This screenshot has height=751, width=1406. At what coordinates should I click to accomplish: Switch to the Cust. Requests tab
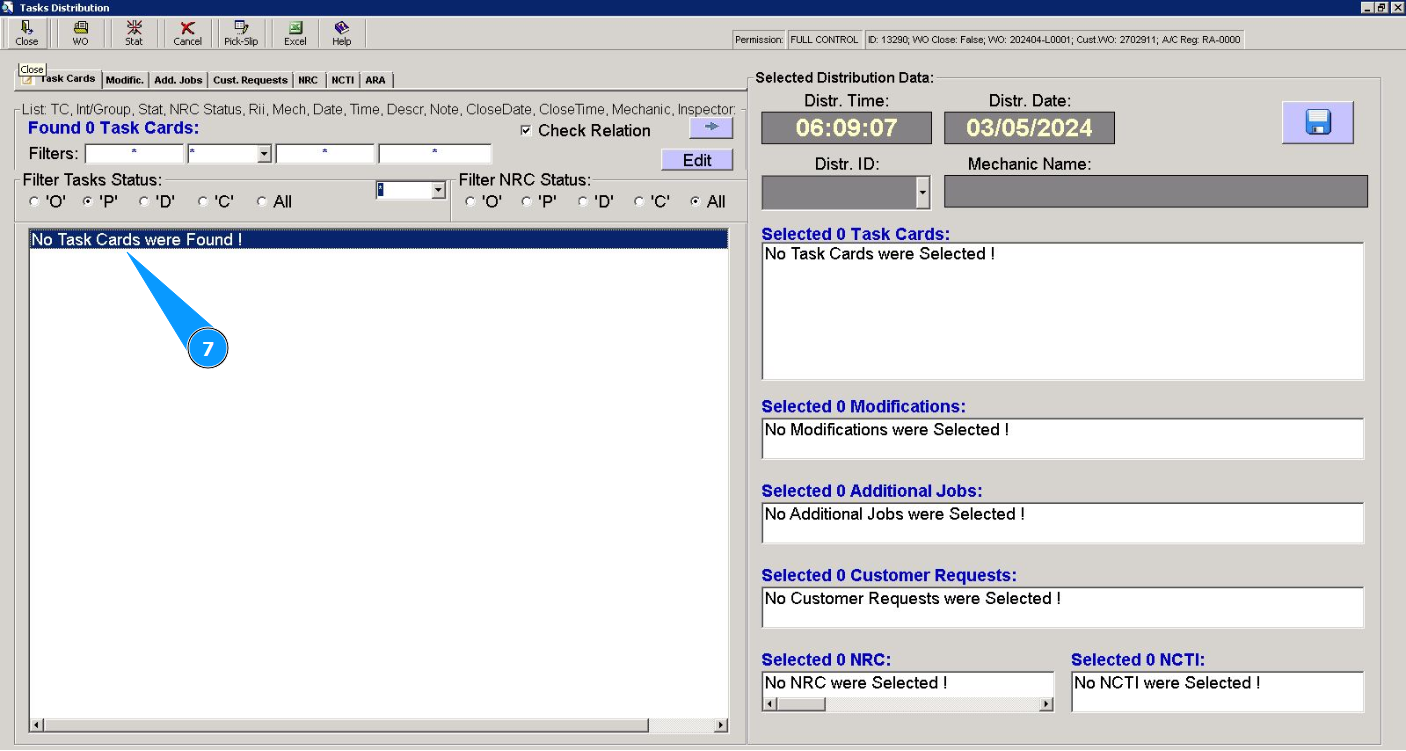coord(250,80)
